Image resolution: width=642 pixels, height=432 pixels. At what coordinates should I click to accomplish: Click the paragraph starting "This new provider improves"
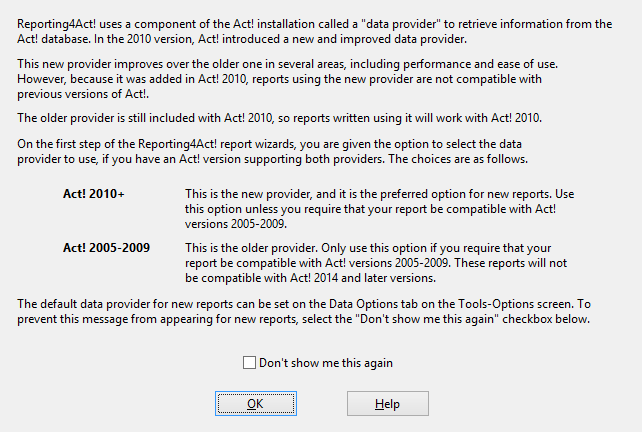coord(287,79)
